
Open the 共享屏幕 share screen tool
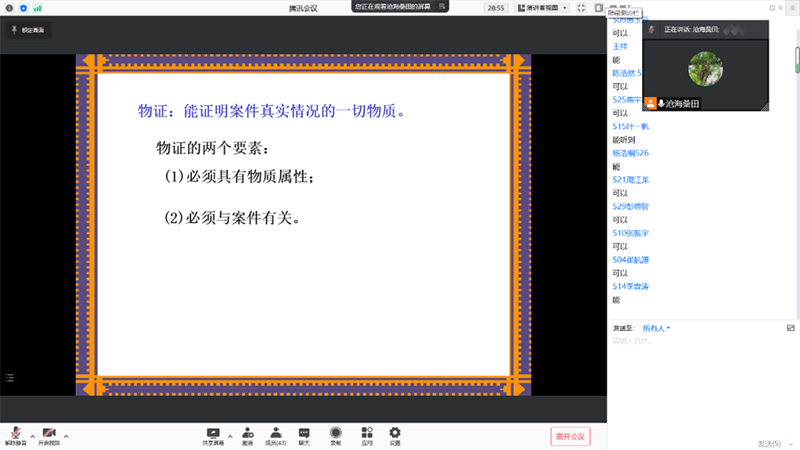coord(212,434)
